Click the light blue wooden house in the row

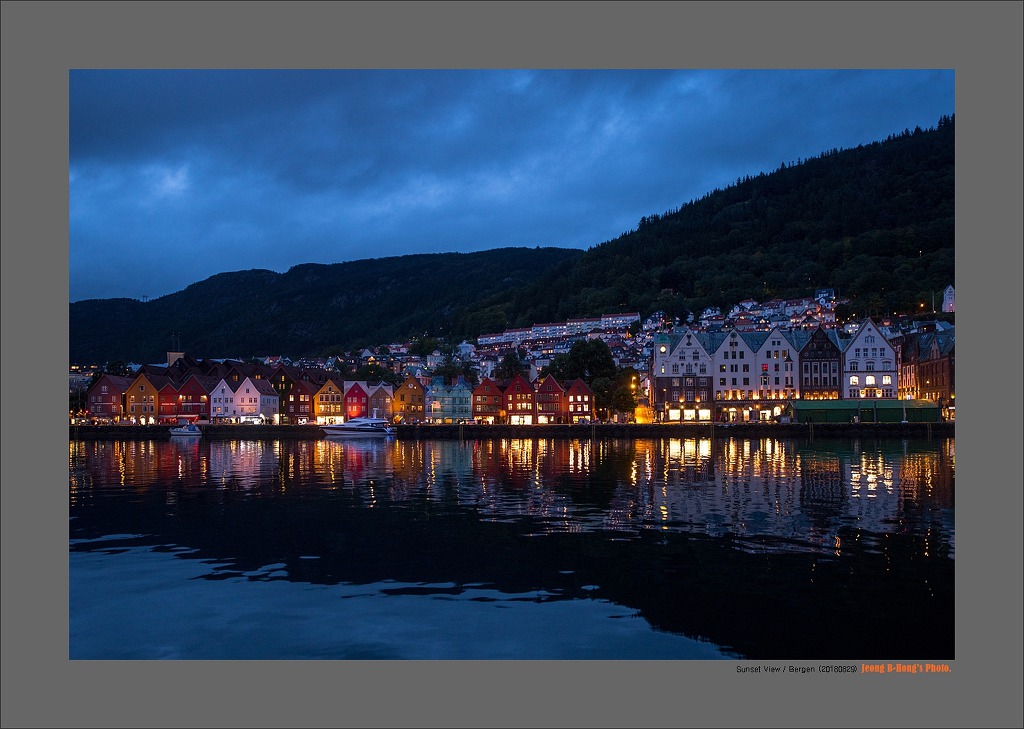(x=449, y=400)
